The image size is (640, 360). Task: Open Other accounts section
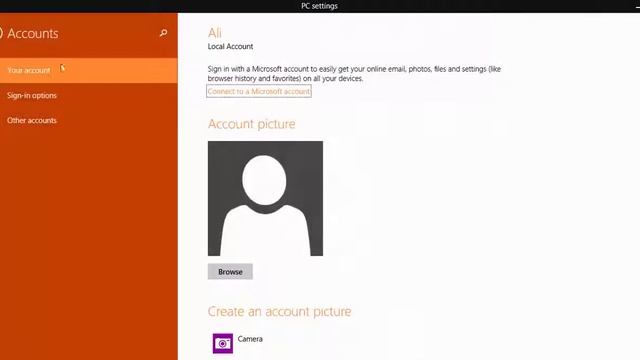click(x=89, y=120)
